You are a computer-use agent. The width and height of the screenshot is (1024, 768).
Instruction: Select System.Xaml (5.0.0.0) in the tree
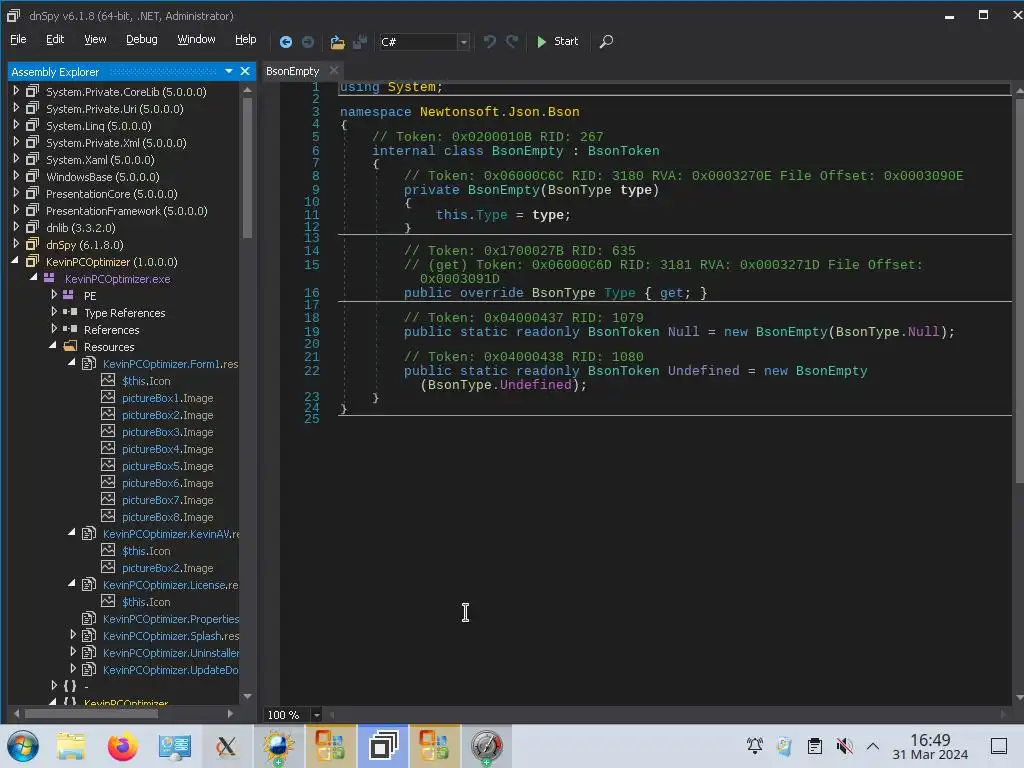100,160
